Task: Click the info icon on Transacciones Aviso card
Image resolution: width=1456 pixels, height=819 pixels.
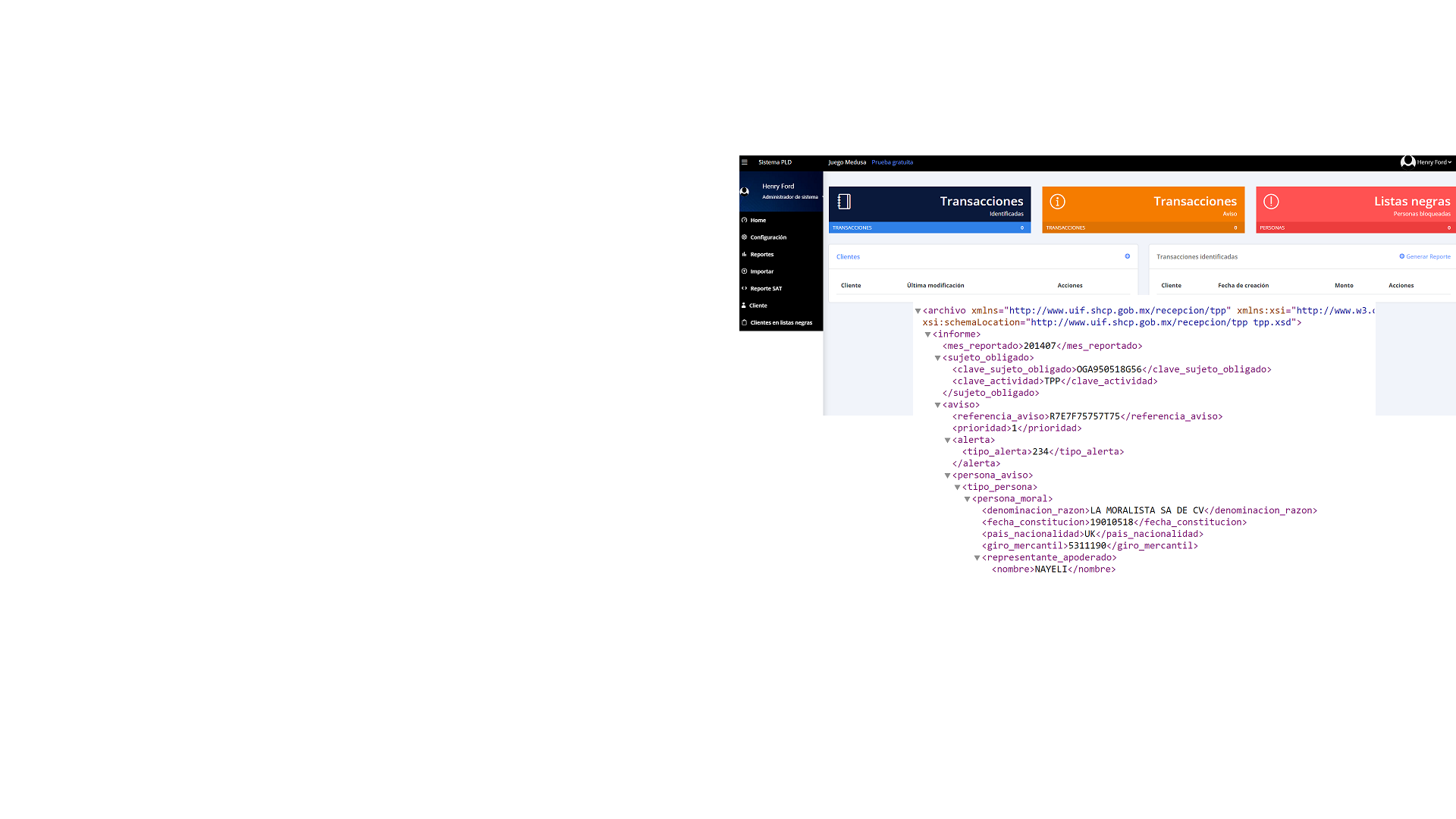Action: point(1057,202)
